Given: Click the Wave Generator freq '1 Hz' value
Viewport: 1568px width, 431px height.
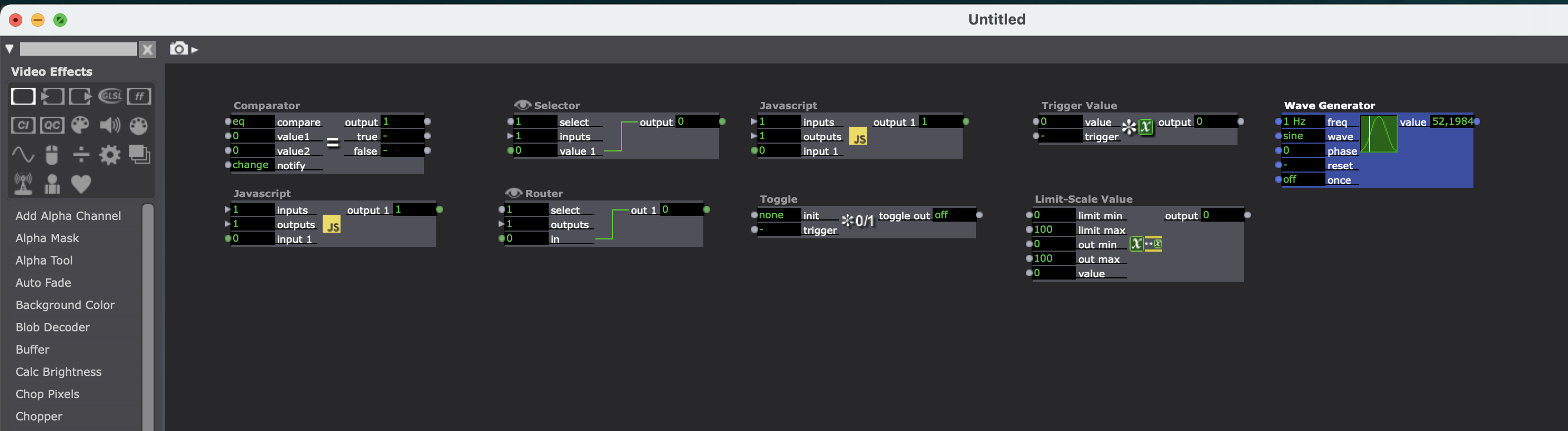Looking at the screenshot, I should point(1304,121).
